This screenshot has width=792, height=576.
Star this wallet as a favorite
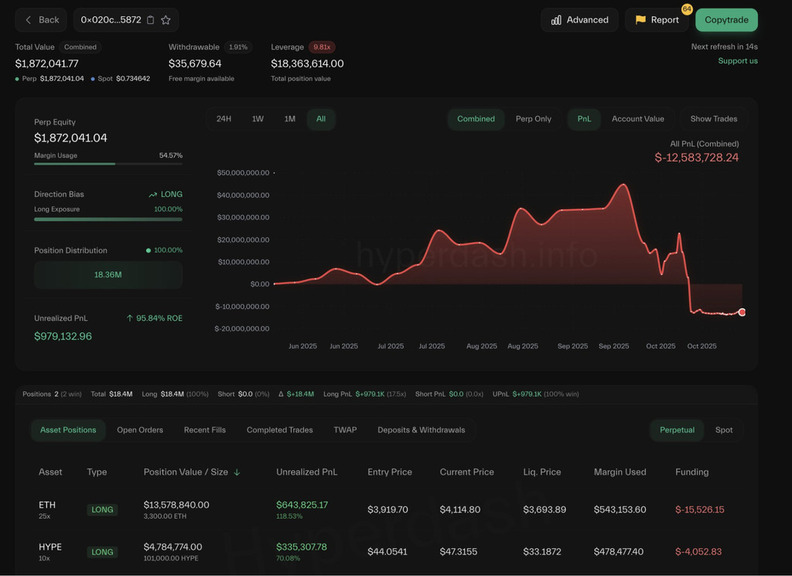pos(166,20)
